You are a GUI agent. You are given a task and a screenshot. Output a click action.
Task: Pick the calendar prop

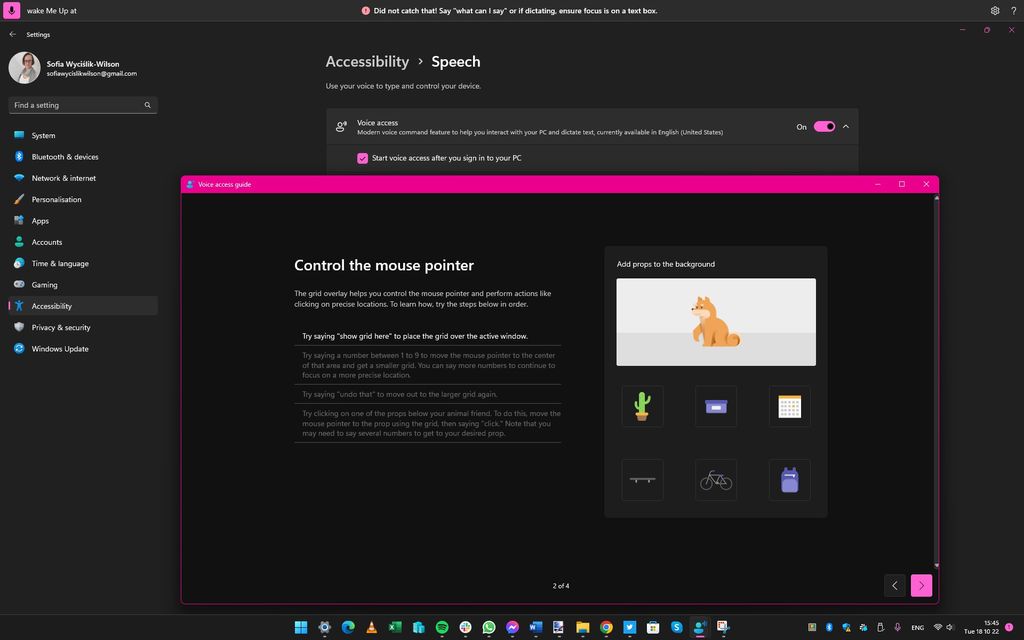(790, 405)
